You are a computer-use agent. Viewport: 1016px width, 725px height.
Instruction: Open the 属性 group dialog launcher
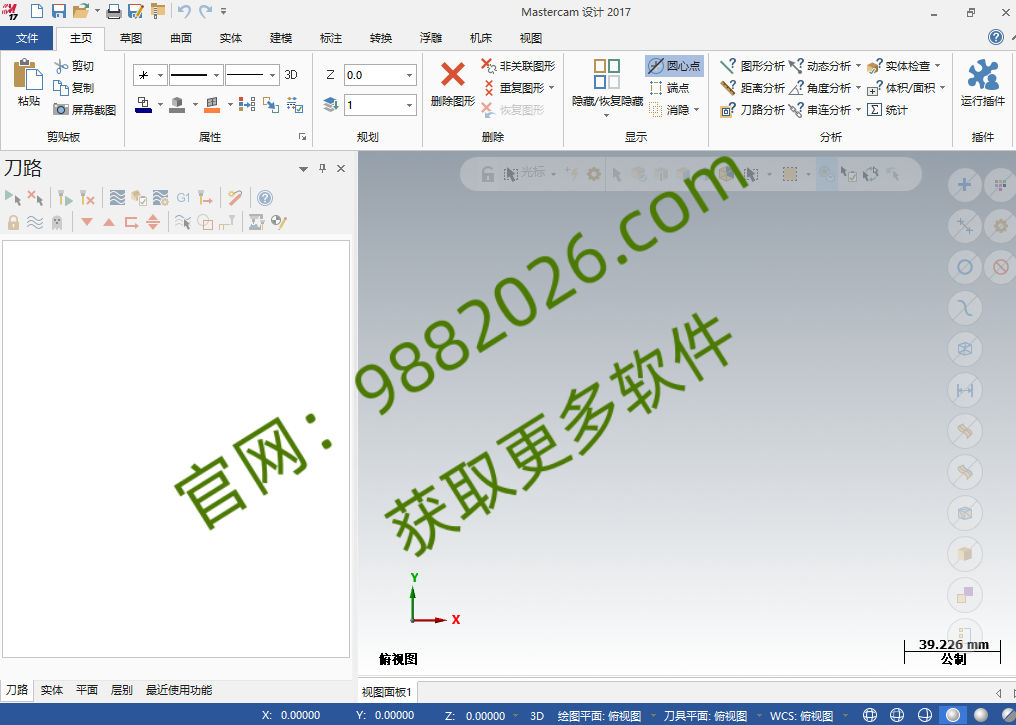click(302, 137)
